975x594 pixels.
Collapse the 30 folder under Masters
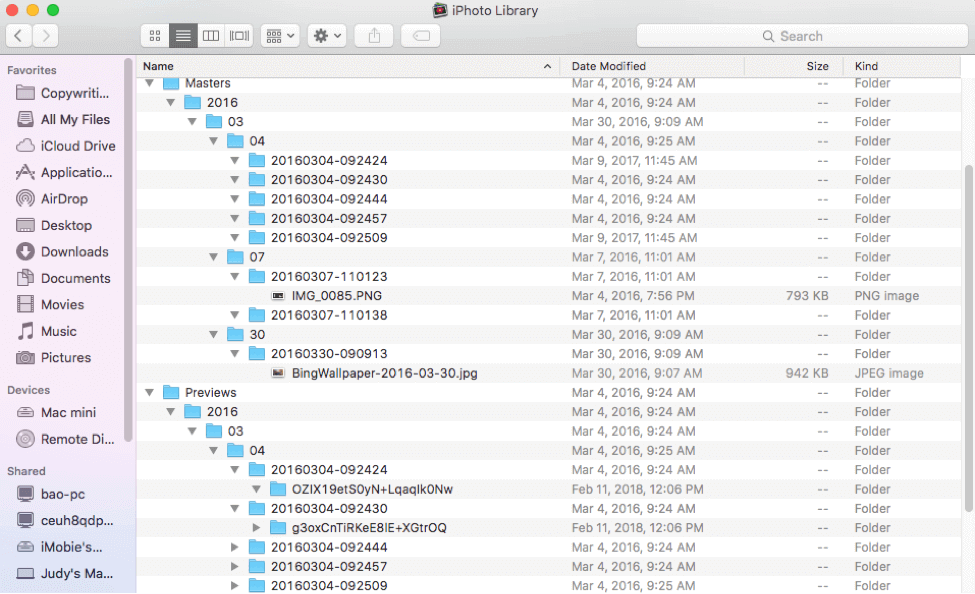point(213,335)
